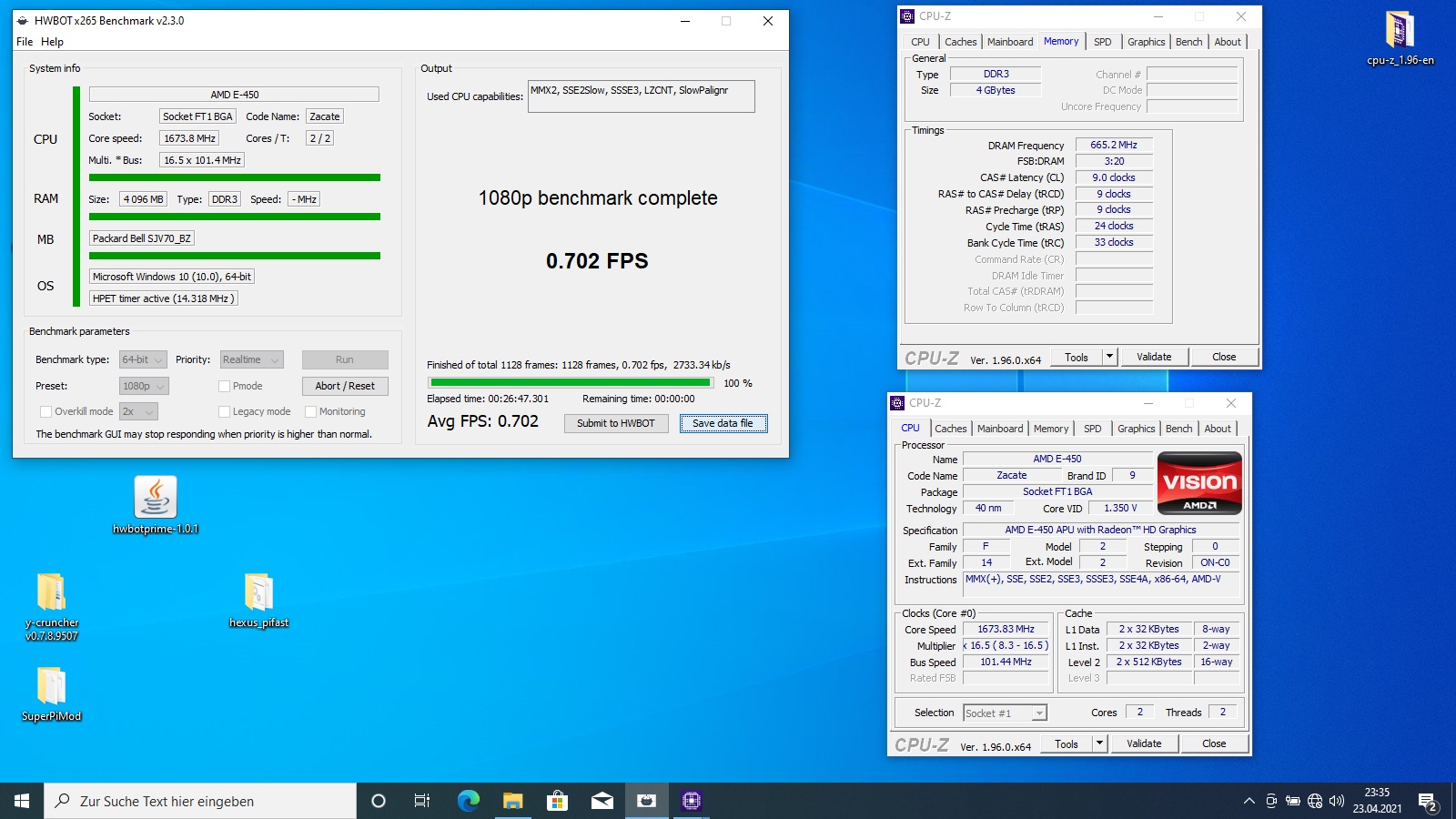Open the File menu in HWBOT x265

coord(25,42)
